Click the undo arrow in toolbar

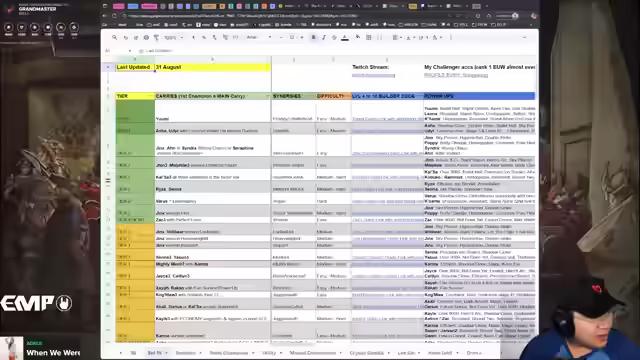point(126,38)
